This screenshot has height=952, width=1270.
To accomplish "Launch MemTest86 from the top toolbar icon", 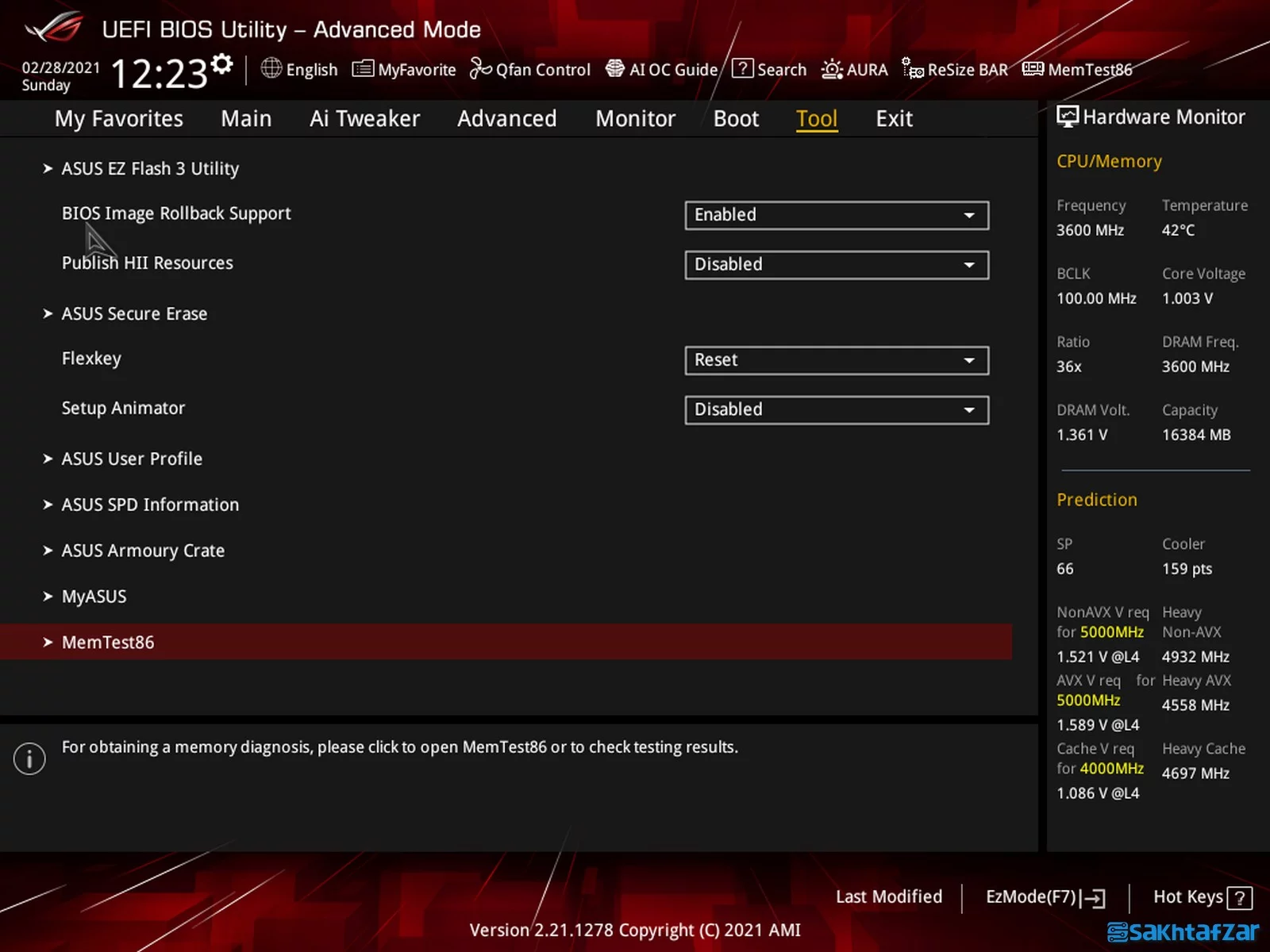I will 1033,68.
